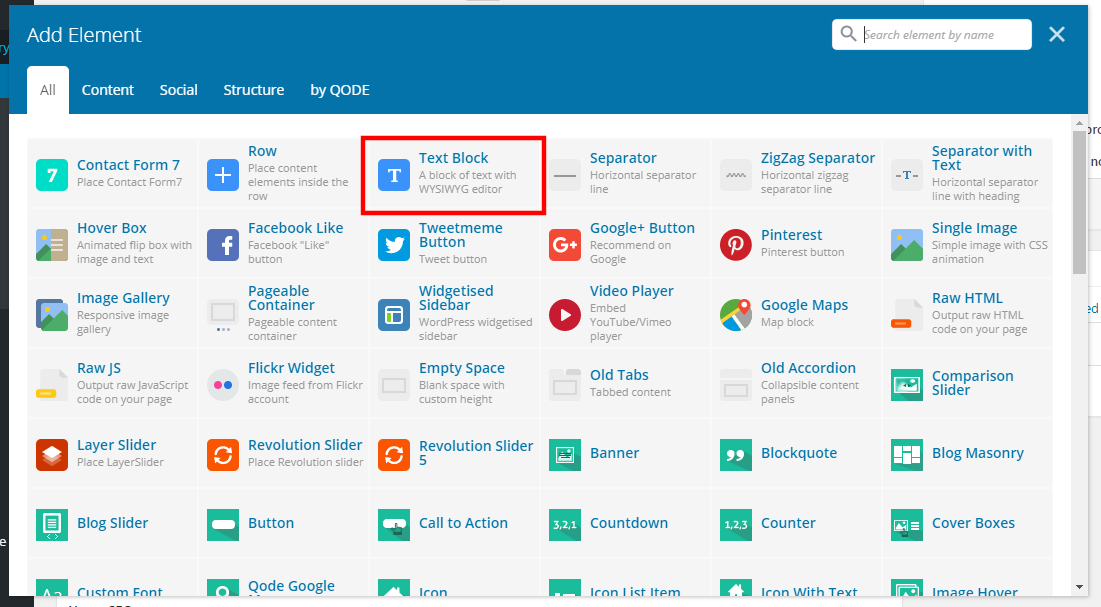Click the Old Accordion icon

pos(736,384)
